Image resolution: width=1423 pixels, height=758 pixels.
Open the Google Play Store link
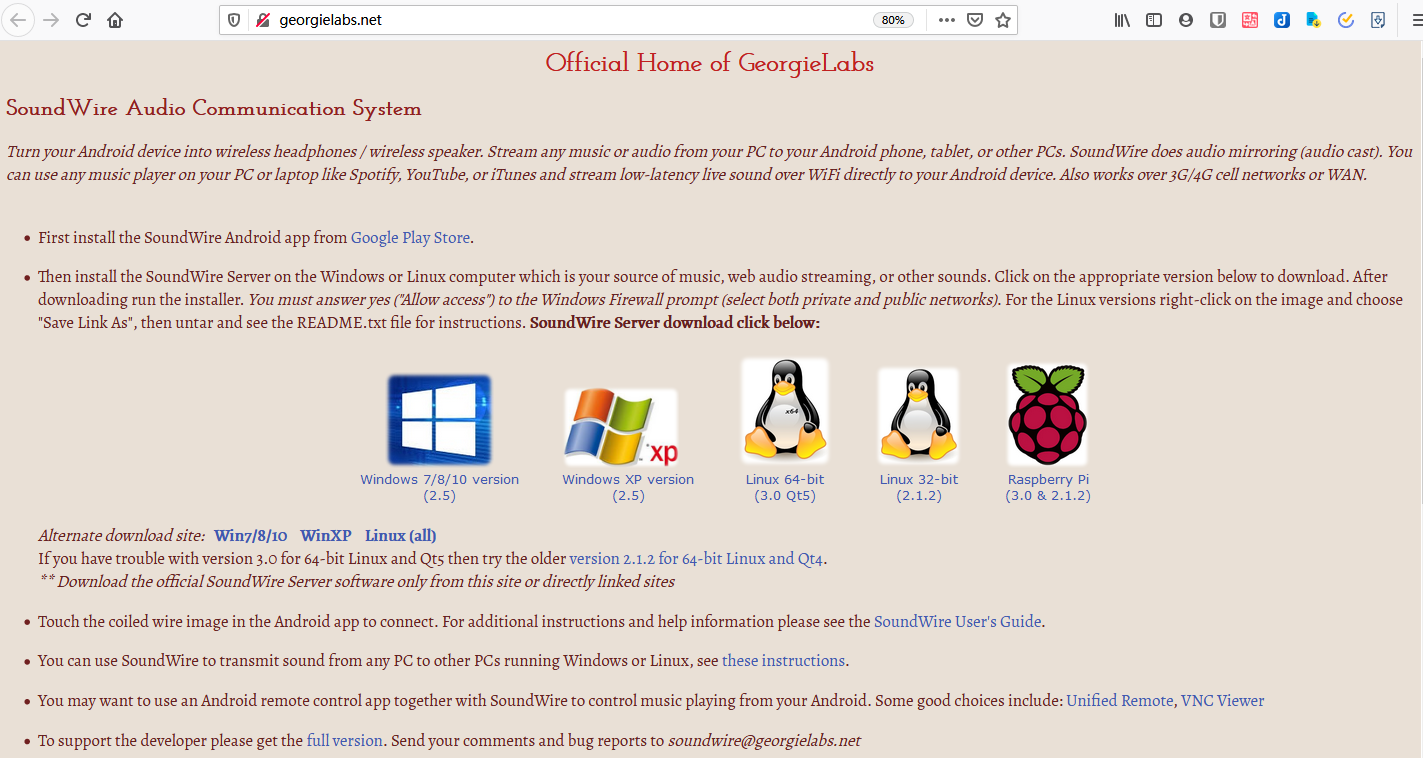410,238
